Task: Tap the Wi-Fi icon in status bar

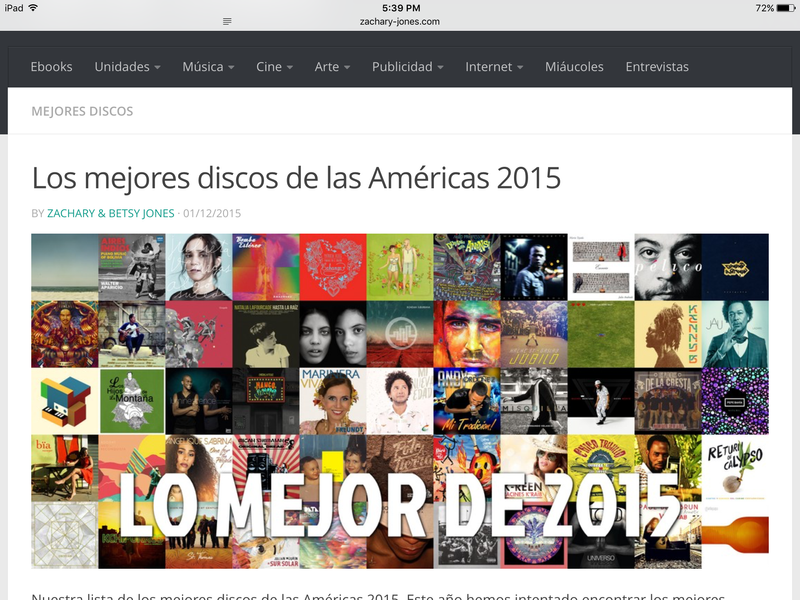Action: coord(34,8)
